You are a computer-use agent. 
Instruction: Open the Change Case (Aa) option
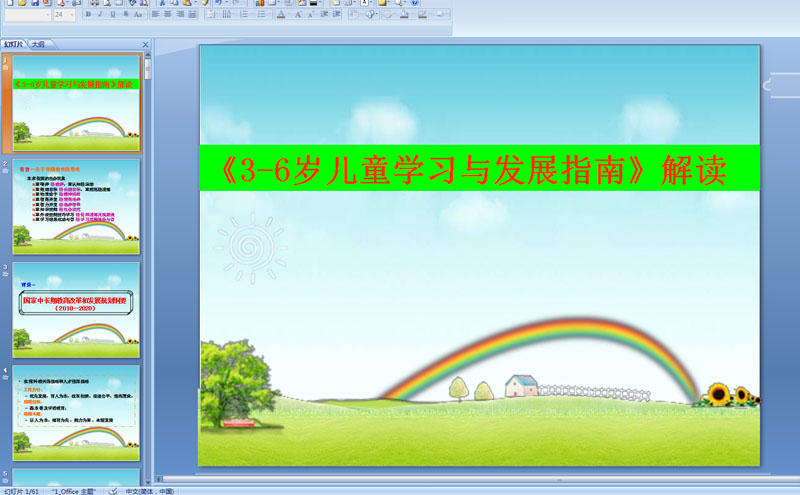pyautogui.click(x=138, y=14)
